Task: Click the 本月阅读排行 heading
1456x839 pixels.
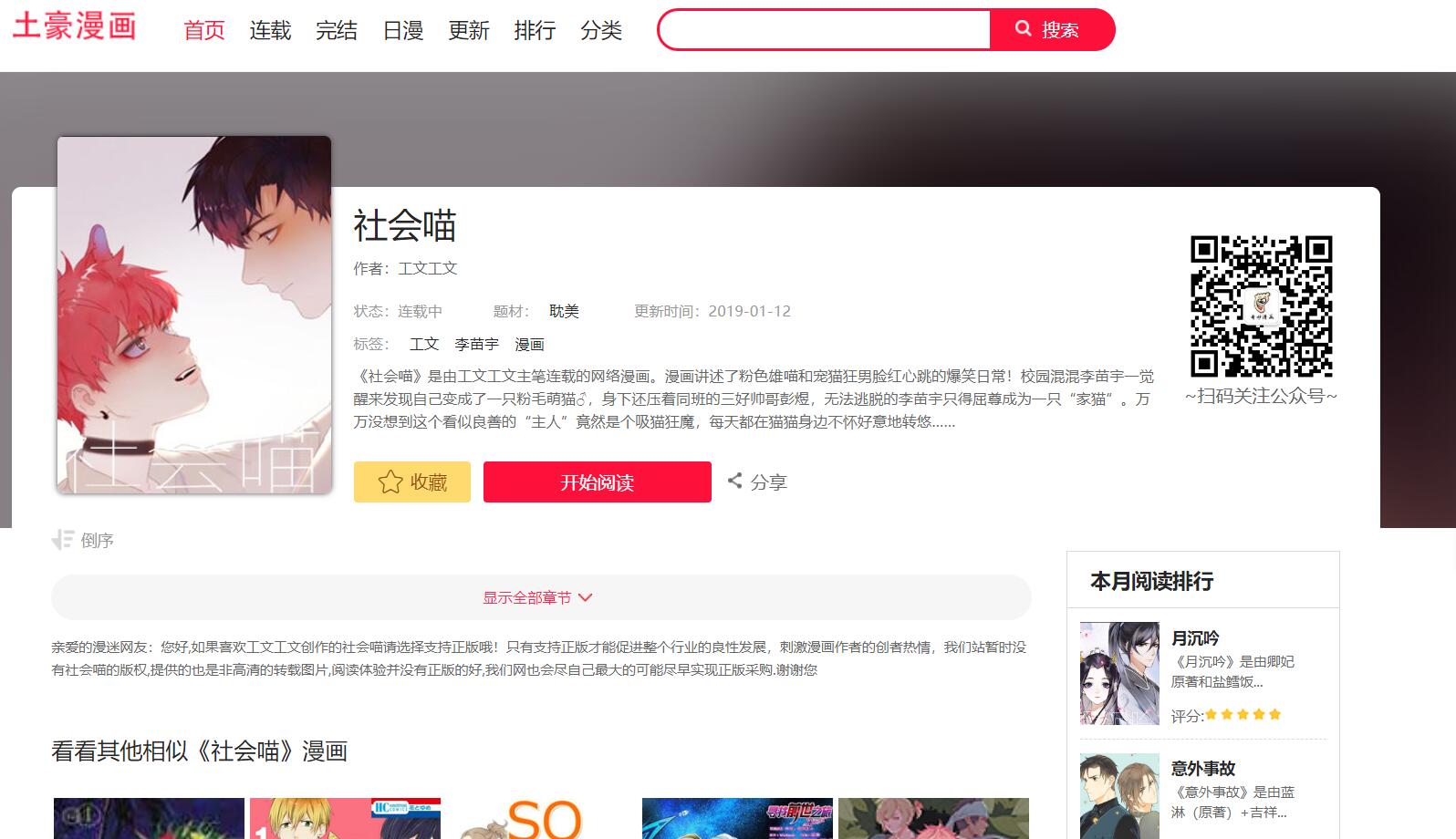Action: (1151, 581)
